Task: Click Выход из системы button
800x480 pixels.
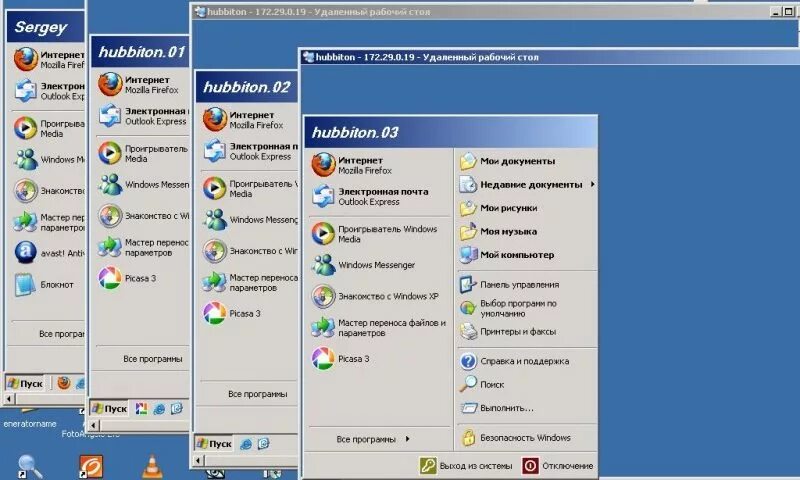Action: (466, 466)
